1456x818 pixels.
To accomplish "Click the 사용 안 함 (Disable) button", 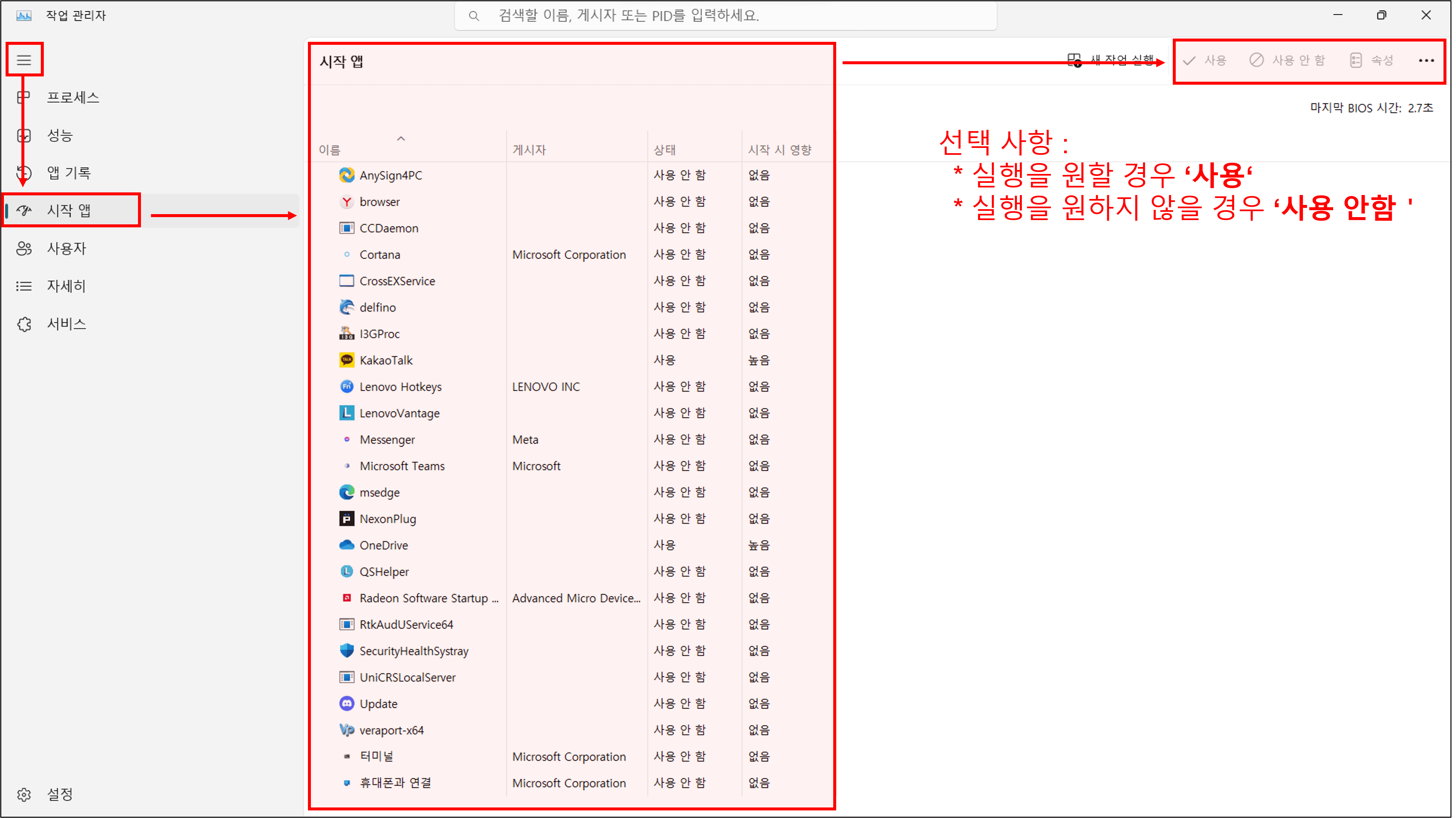I will pyautogui.click(x=1287, y=61).
